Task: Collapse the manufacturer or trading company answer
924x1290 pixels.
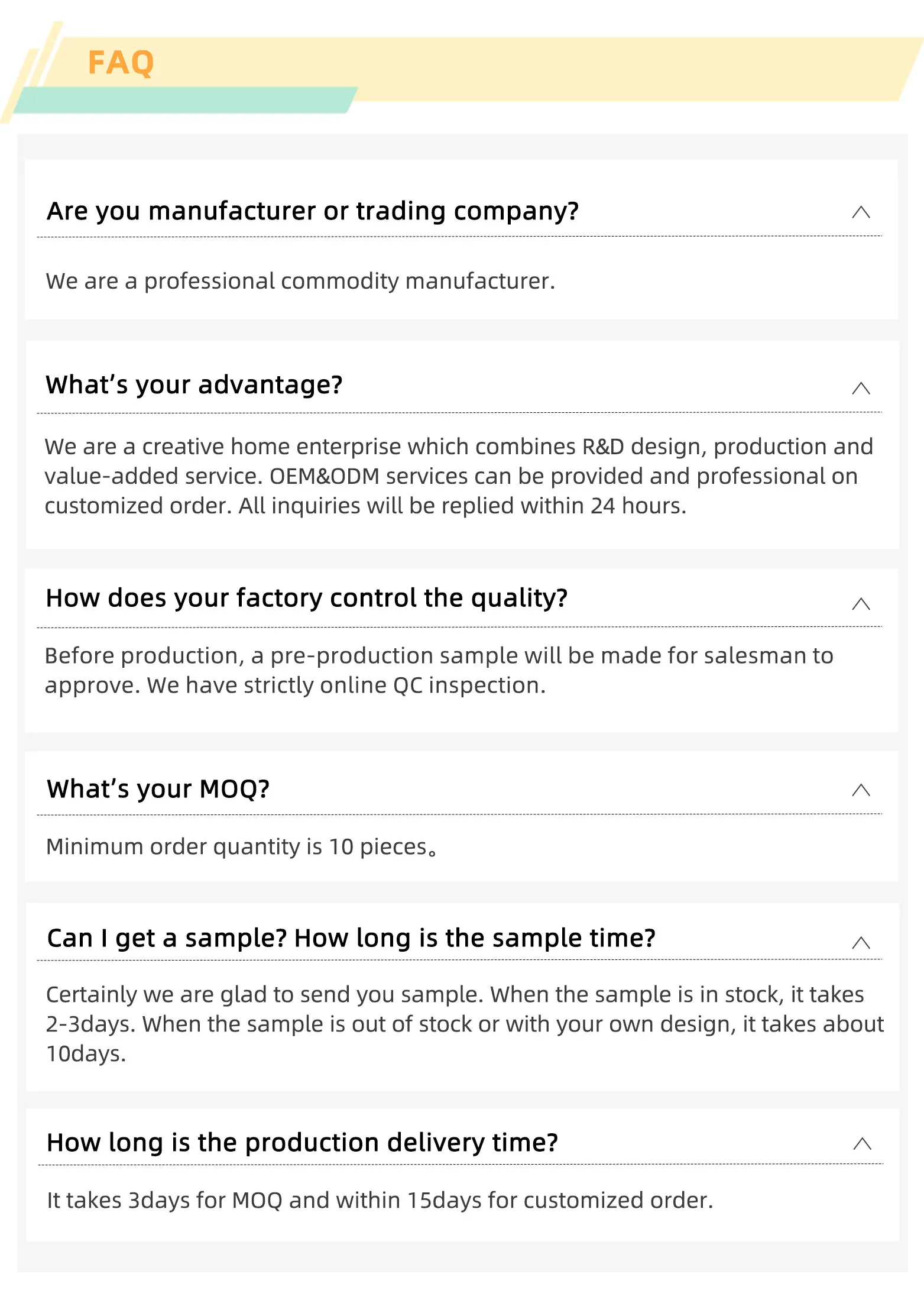Action: coord(861,212)
